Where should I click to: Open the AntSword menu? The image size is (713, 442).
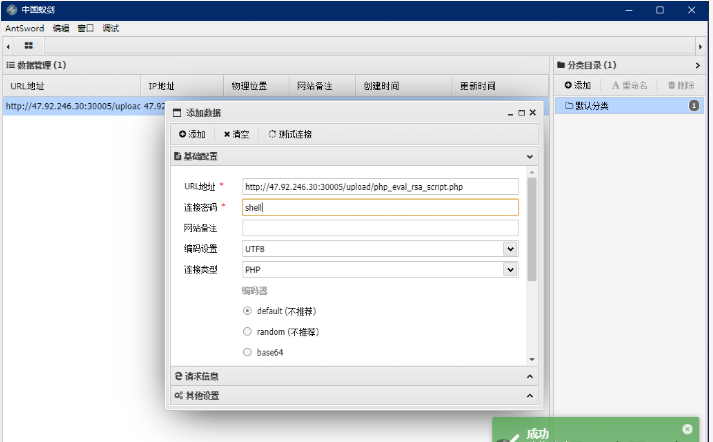coord(25,28)
